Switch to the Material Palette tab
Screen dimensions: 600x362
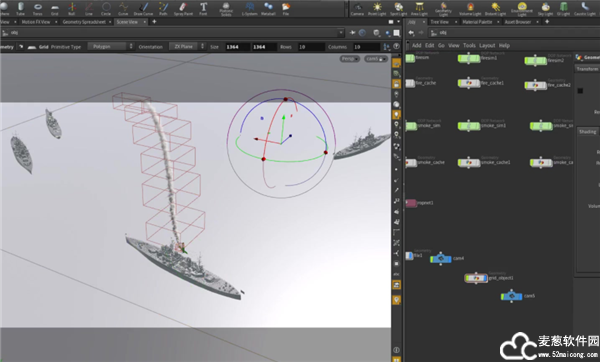pyautogui.click(x=477, y=22)
